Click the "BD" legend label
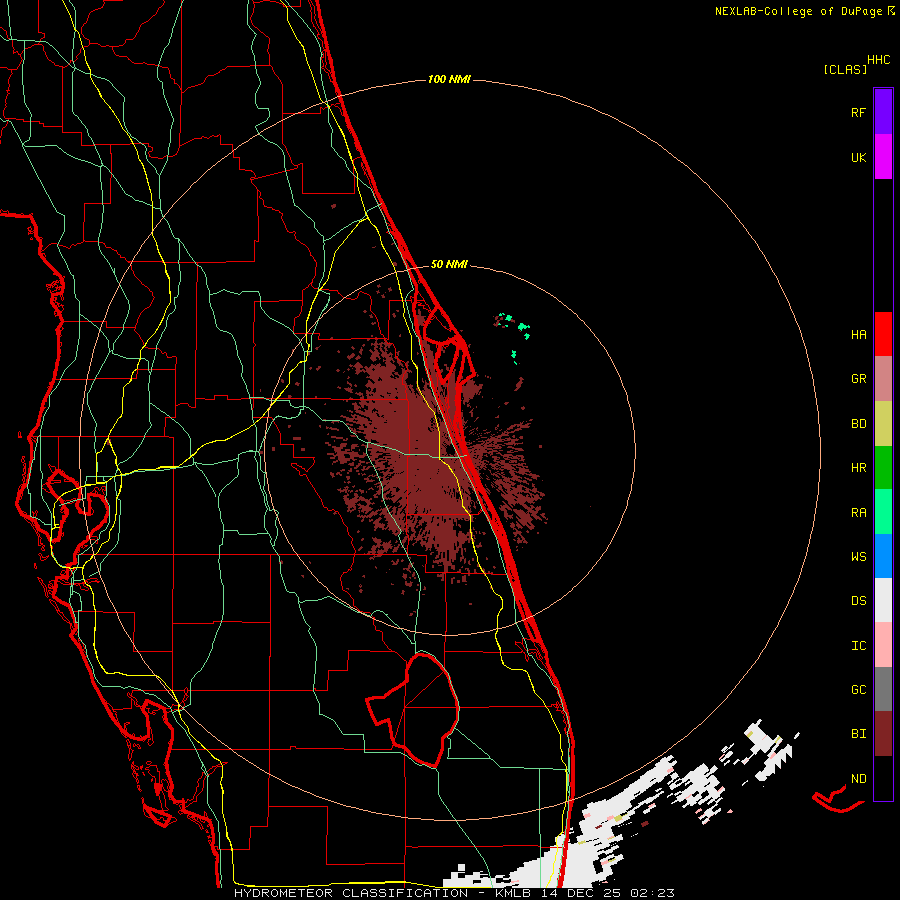The image size is (900, 900). tap(858, 424)
